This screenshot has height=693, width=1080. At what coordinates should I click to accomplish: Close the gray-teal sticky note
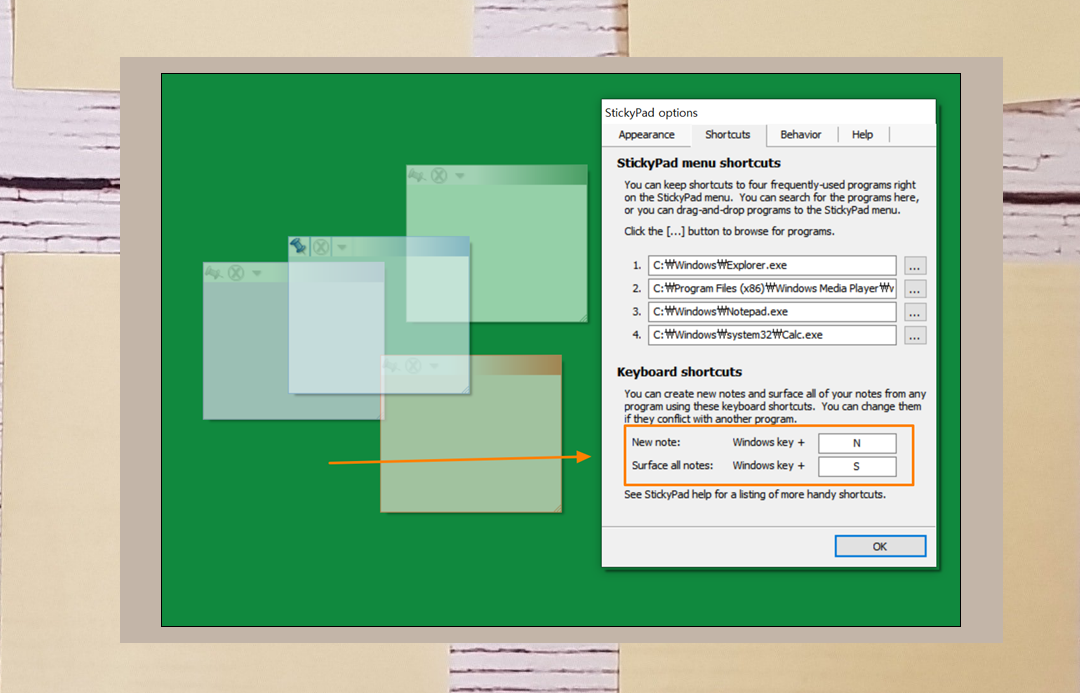point(236,273)
